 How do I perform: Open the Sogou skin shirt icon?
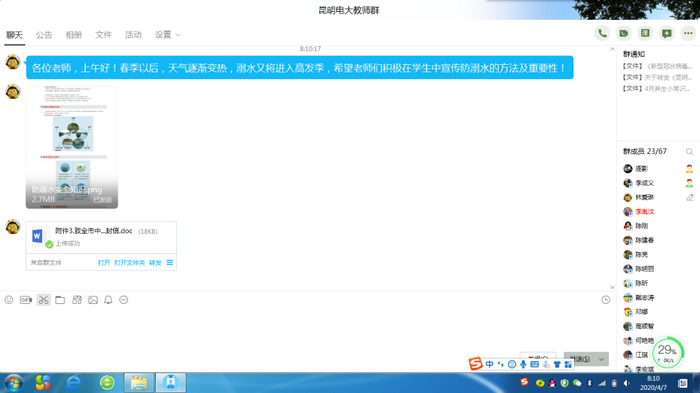557,364
